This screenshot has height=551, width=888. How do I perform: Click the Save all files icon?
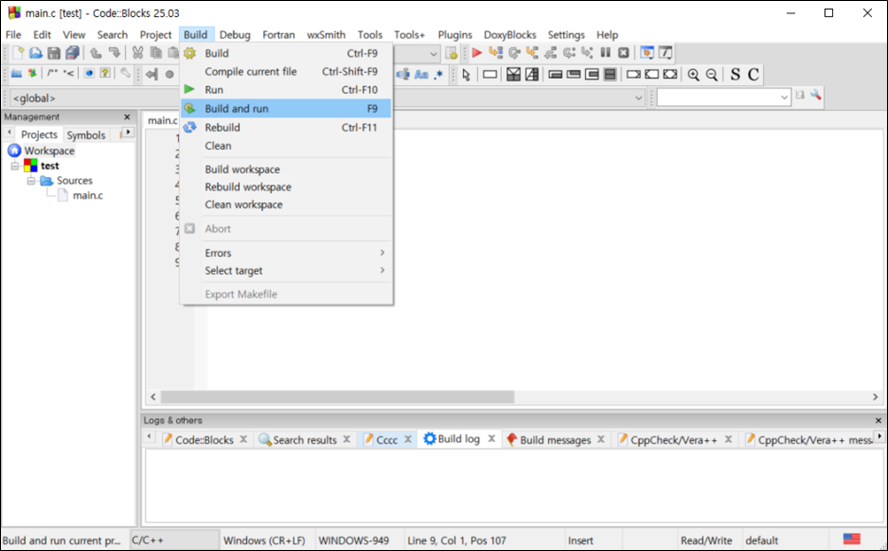pyautogui.click(x=72, y=53)
